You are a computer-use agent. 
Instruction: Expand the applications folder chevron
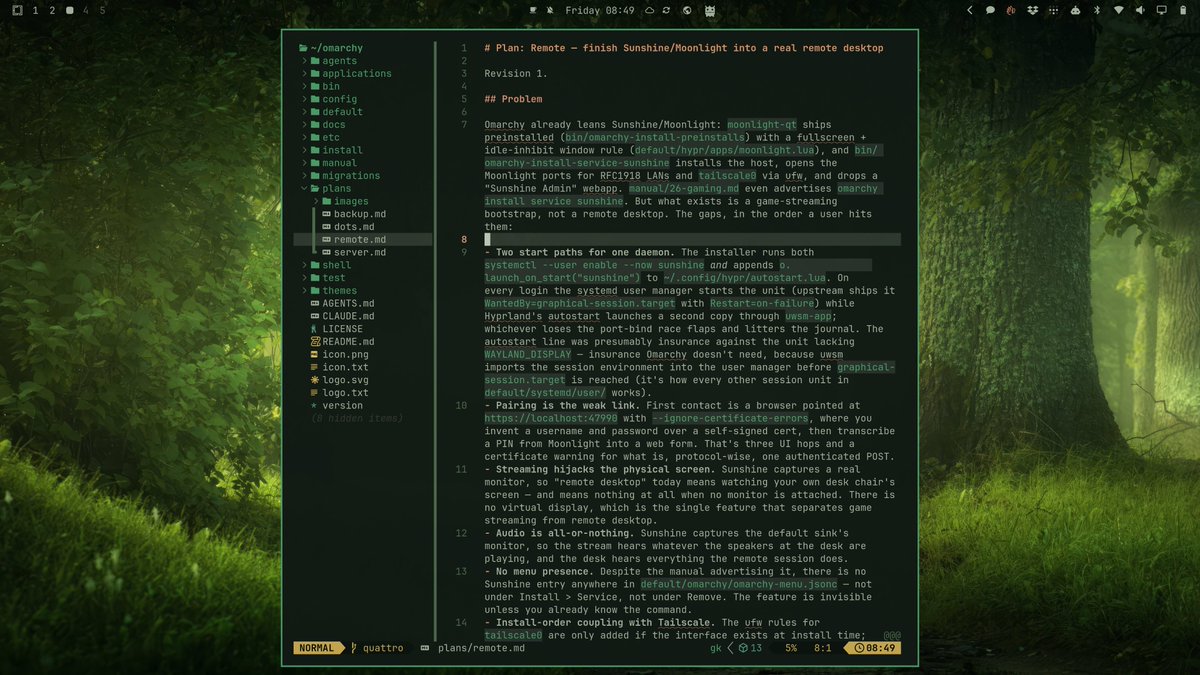coord(304,74)
